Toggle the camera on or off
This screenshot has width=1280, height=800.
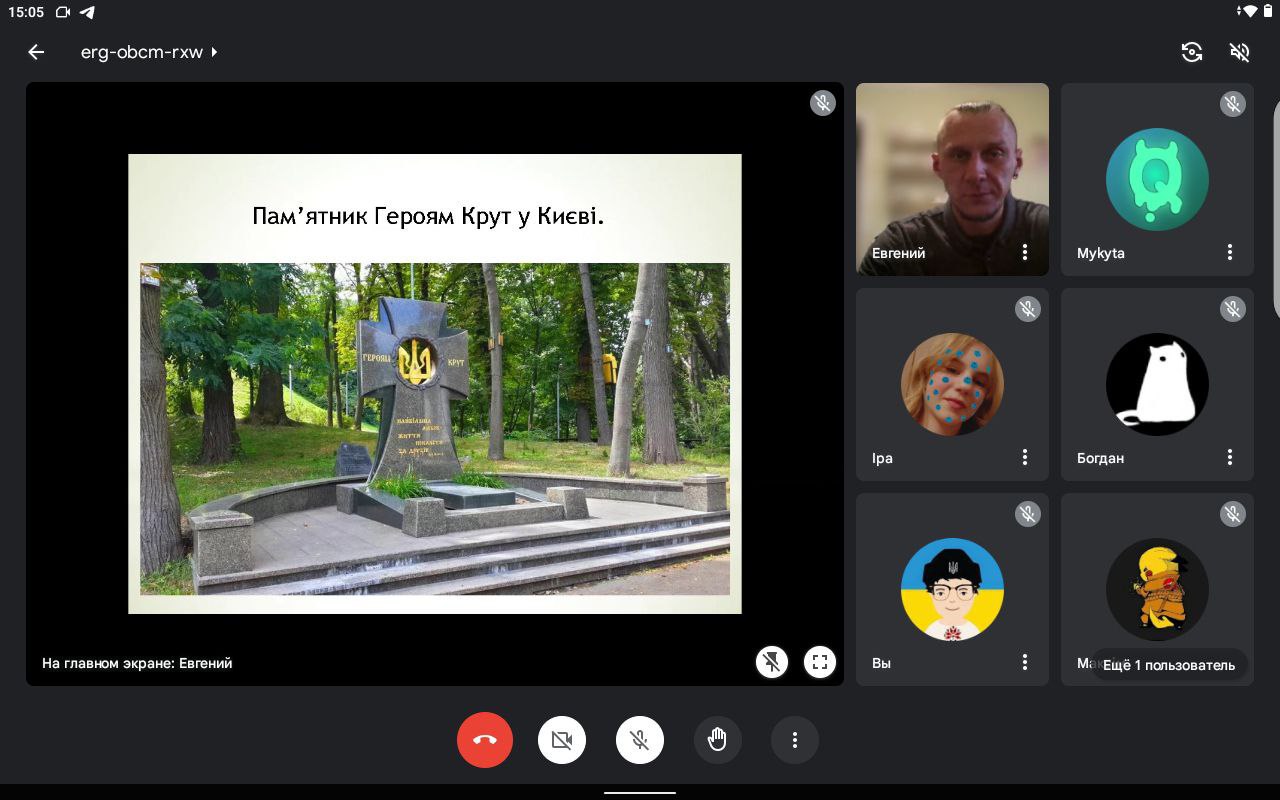562,740
